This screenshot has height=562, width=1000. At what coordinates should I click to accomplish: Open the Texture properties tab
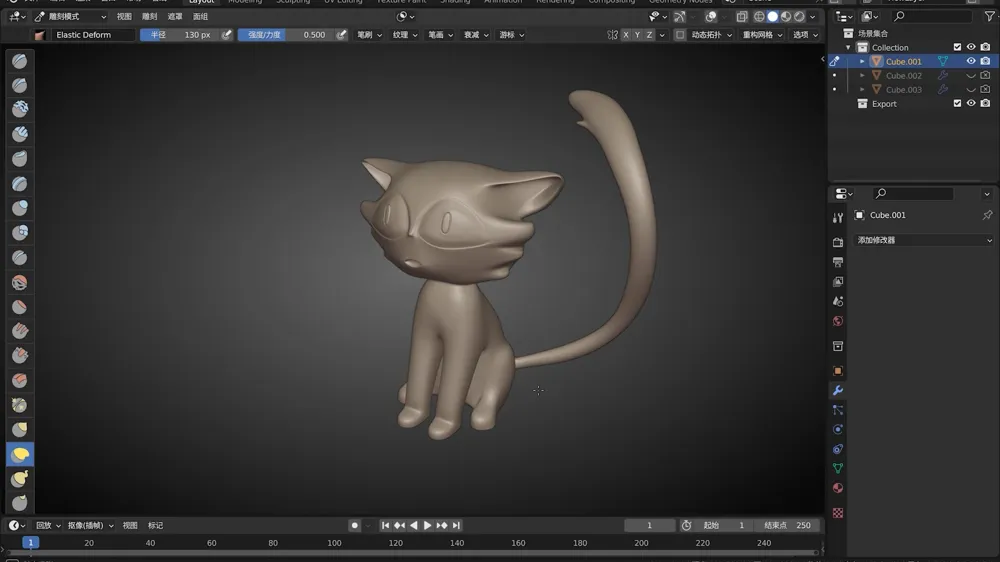pyautogui.click(x=838, y=513)
